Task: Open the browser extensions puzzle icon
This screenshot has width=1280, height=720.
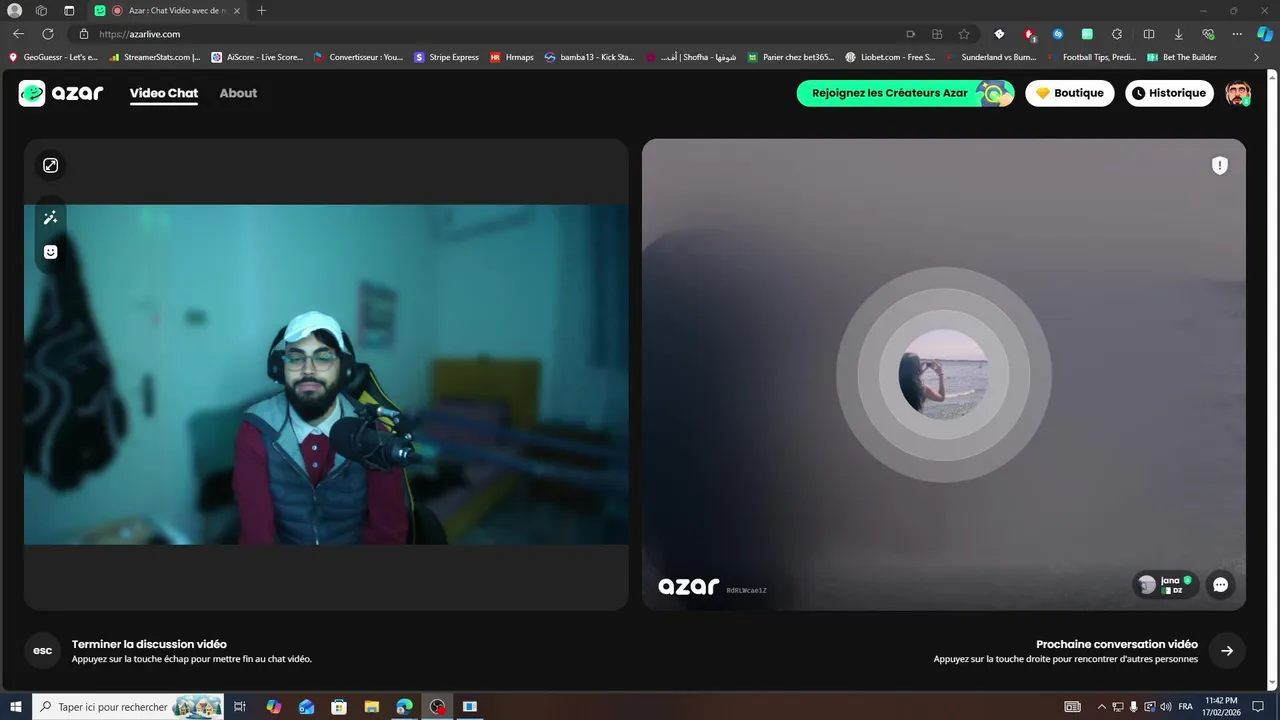Action: (1117, 34)
